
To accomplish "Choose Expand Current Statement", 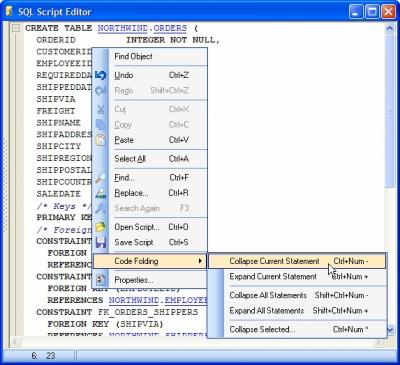I will [x=297, y=277].
